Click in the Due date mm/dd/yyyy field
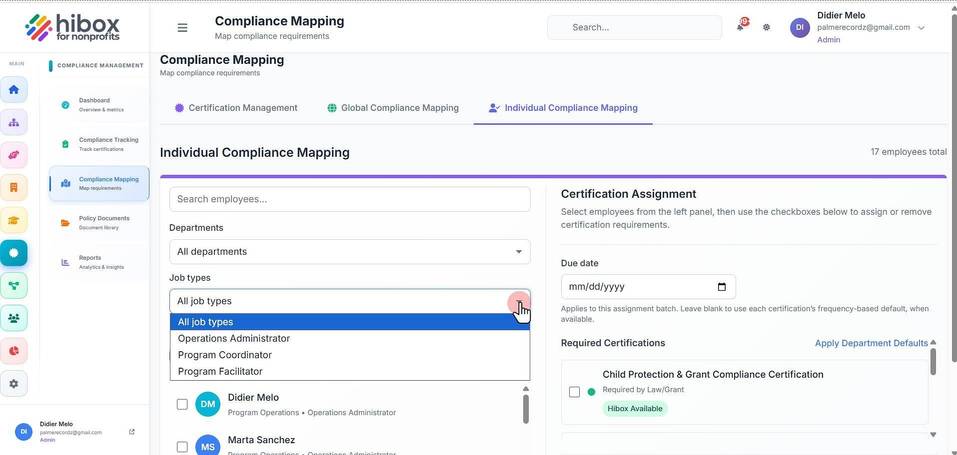Image resolution: width=957 pixels, height=455 pixels. (x=648, y=286)
